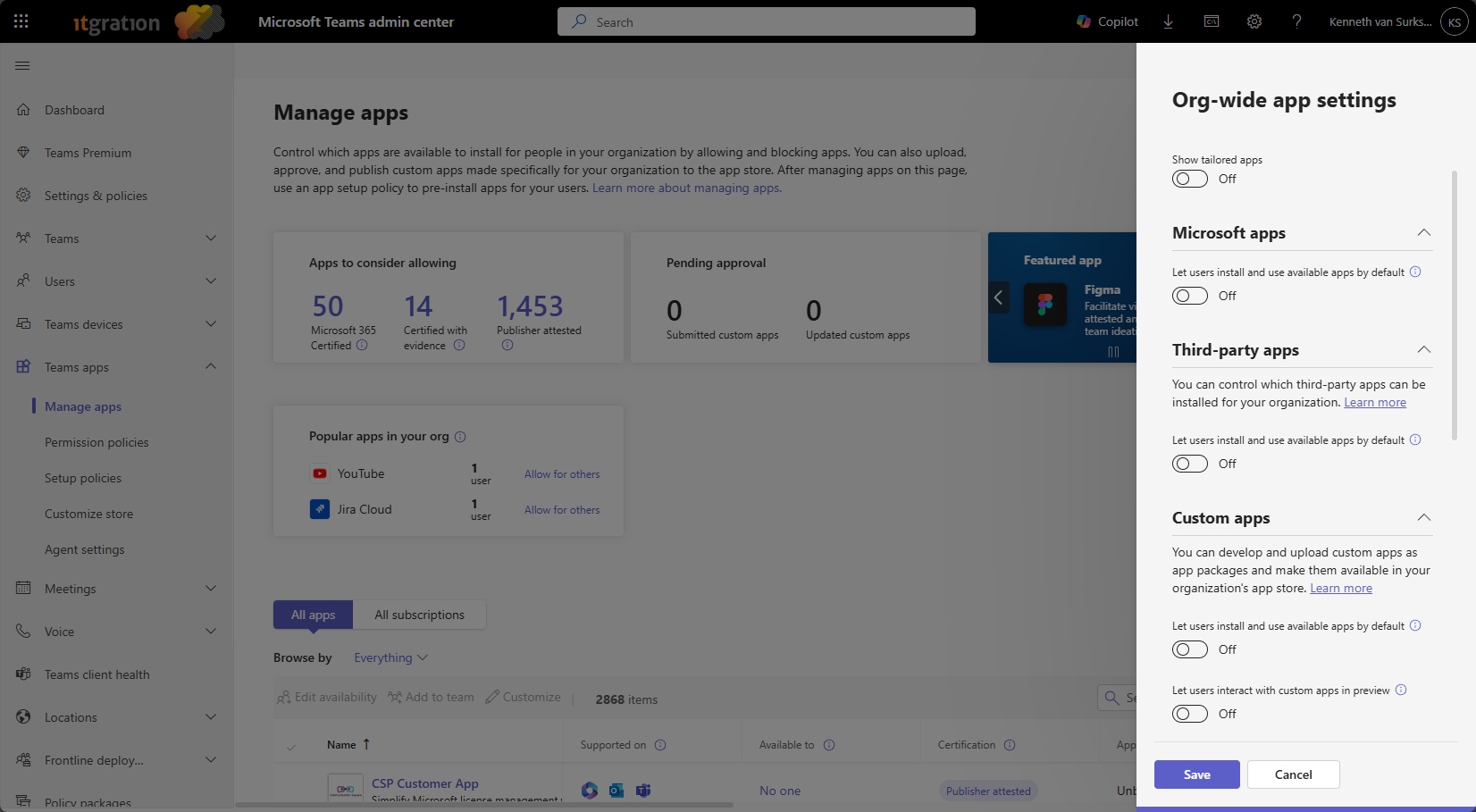Click the download icon in top bar

click(1168, 21)
